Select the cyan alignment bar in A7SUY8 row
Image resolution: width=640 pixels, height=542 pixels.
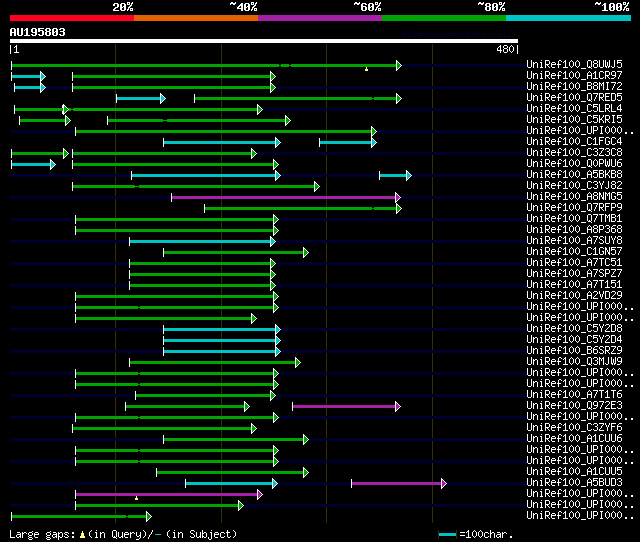click(202, 242)
